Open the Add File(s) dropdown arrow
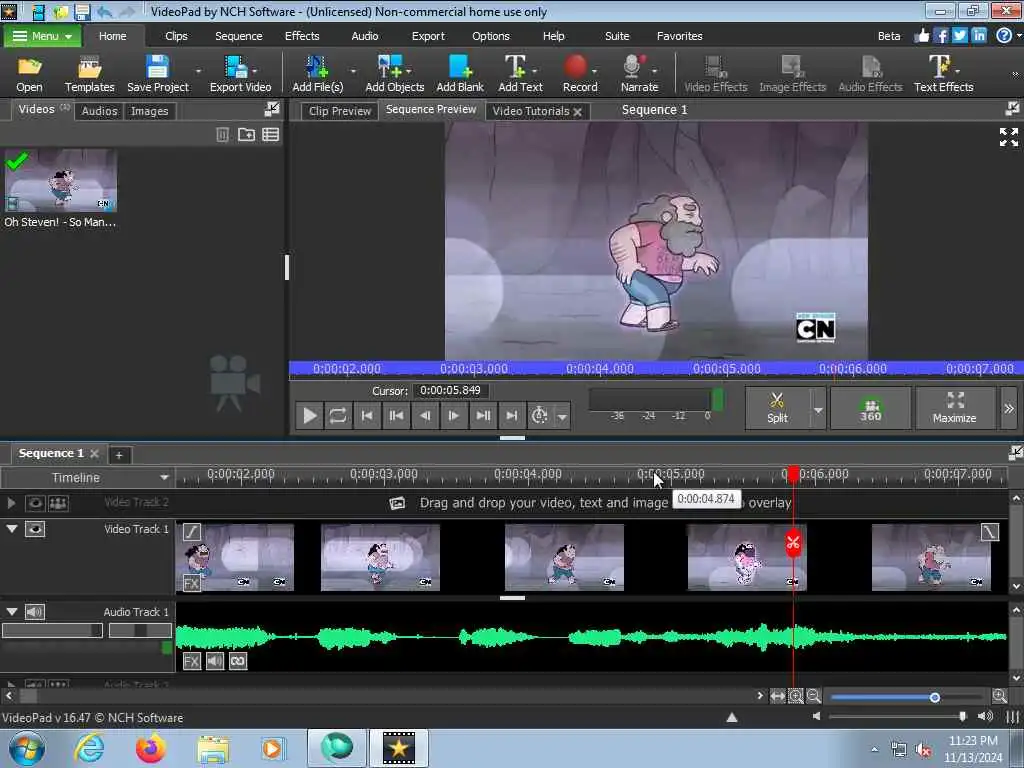1024x768 pixels. (353, 71)
